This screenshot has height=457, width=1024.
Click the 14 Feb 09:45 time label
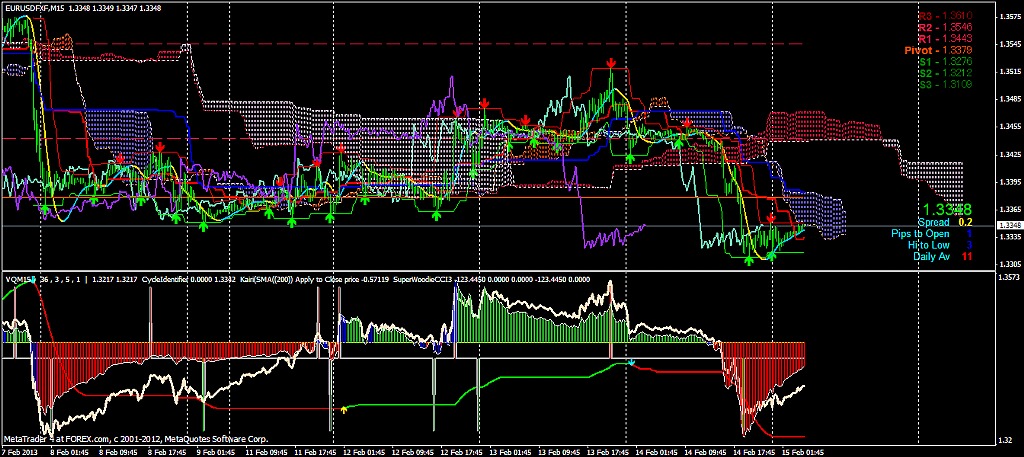(x=707, y=452)
